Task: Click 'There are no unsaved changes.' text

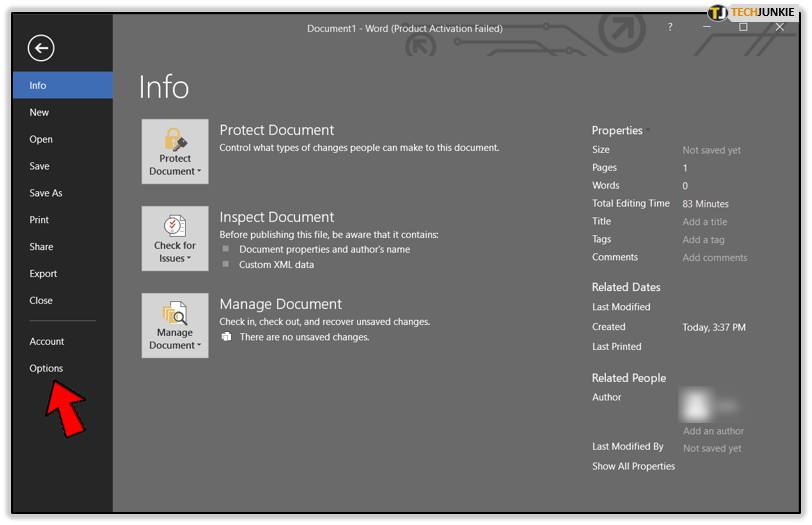Action: pos(304,337)
